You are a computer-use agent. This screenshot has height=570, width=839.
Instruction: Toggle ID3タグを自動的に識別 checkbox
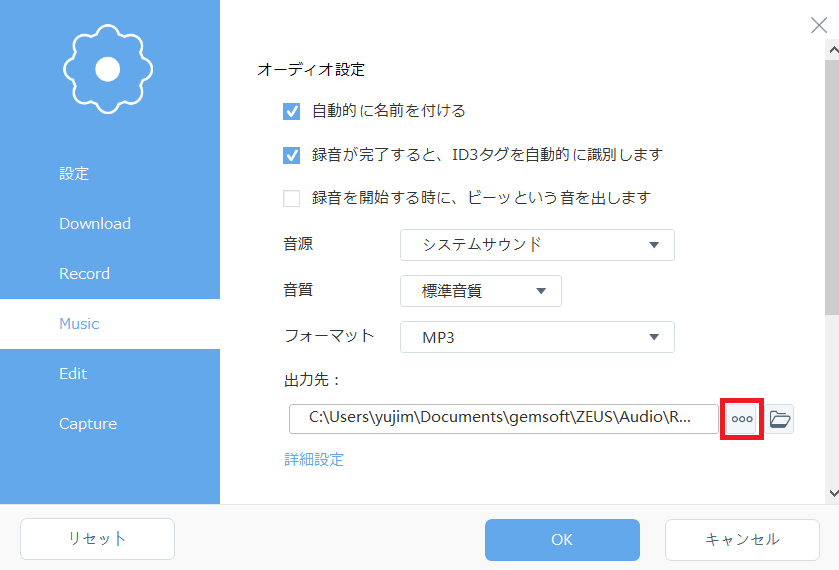292,155
